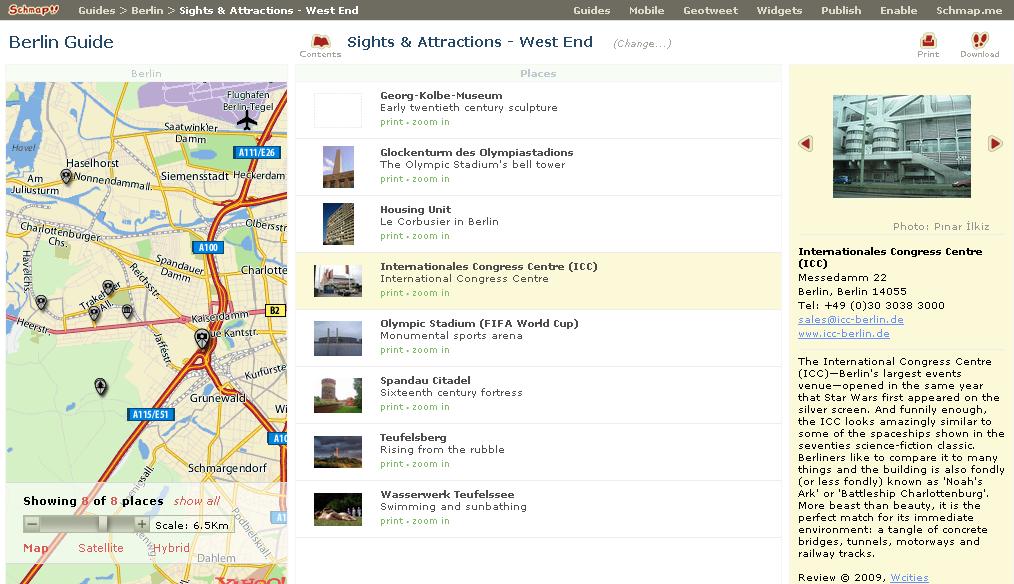The height and width of the screenshot is (584, 1014).
Task: Click 'show all' places link
Action: pyautogui.click(x=196, y=501)
